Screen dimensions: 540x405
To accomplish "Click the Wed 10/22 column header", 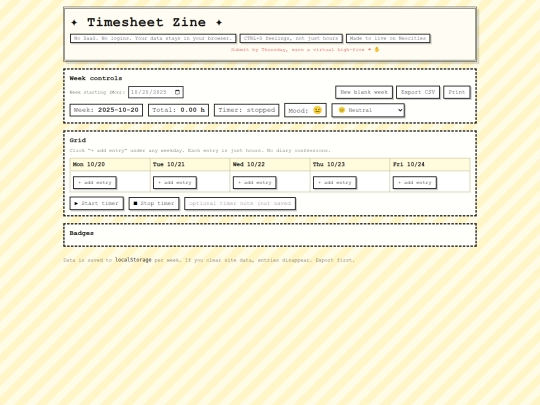I will (x=270, y=164).
